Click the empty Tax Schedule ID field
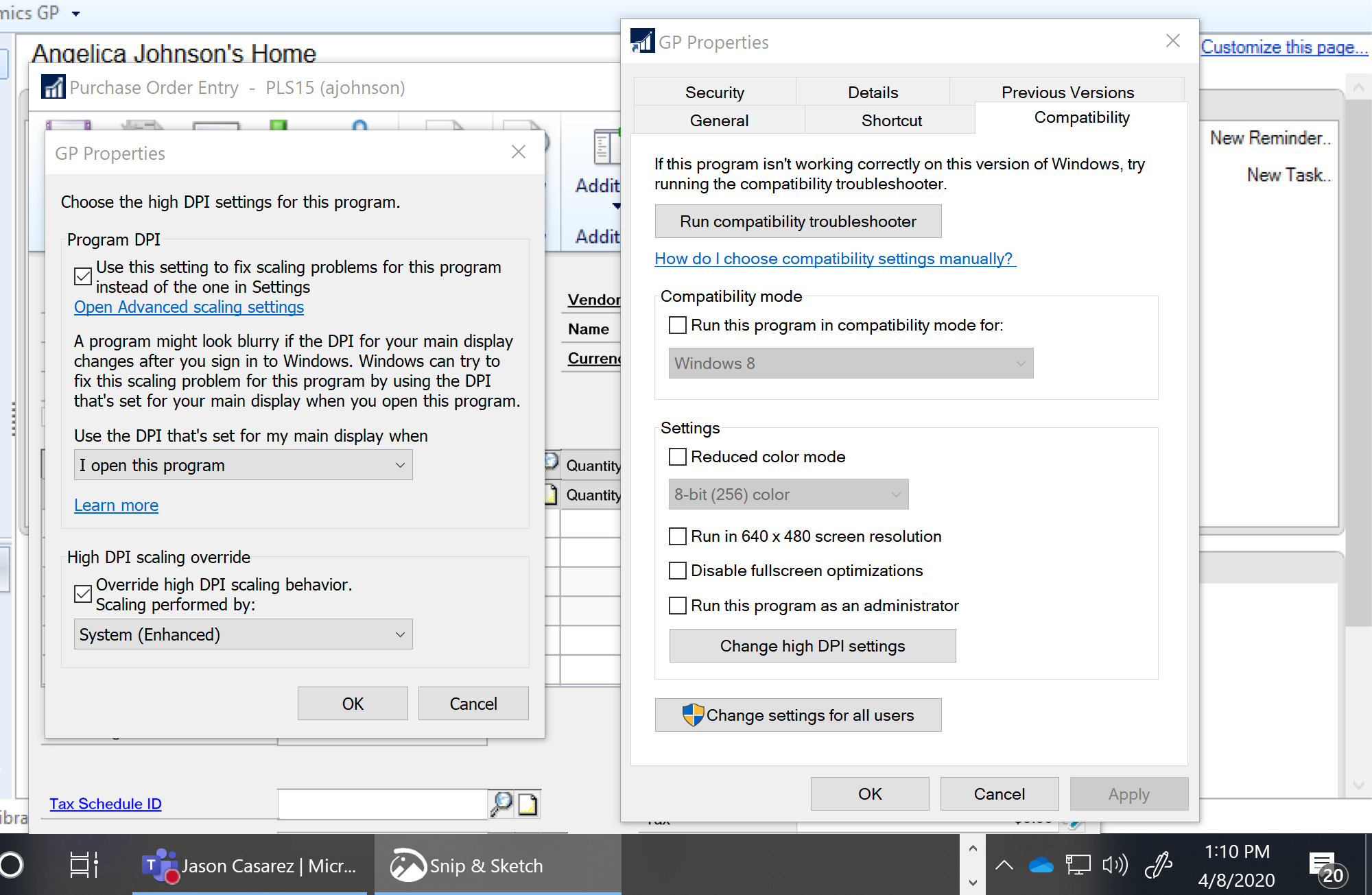 click(x=381, y=804)
